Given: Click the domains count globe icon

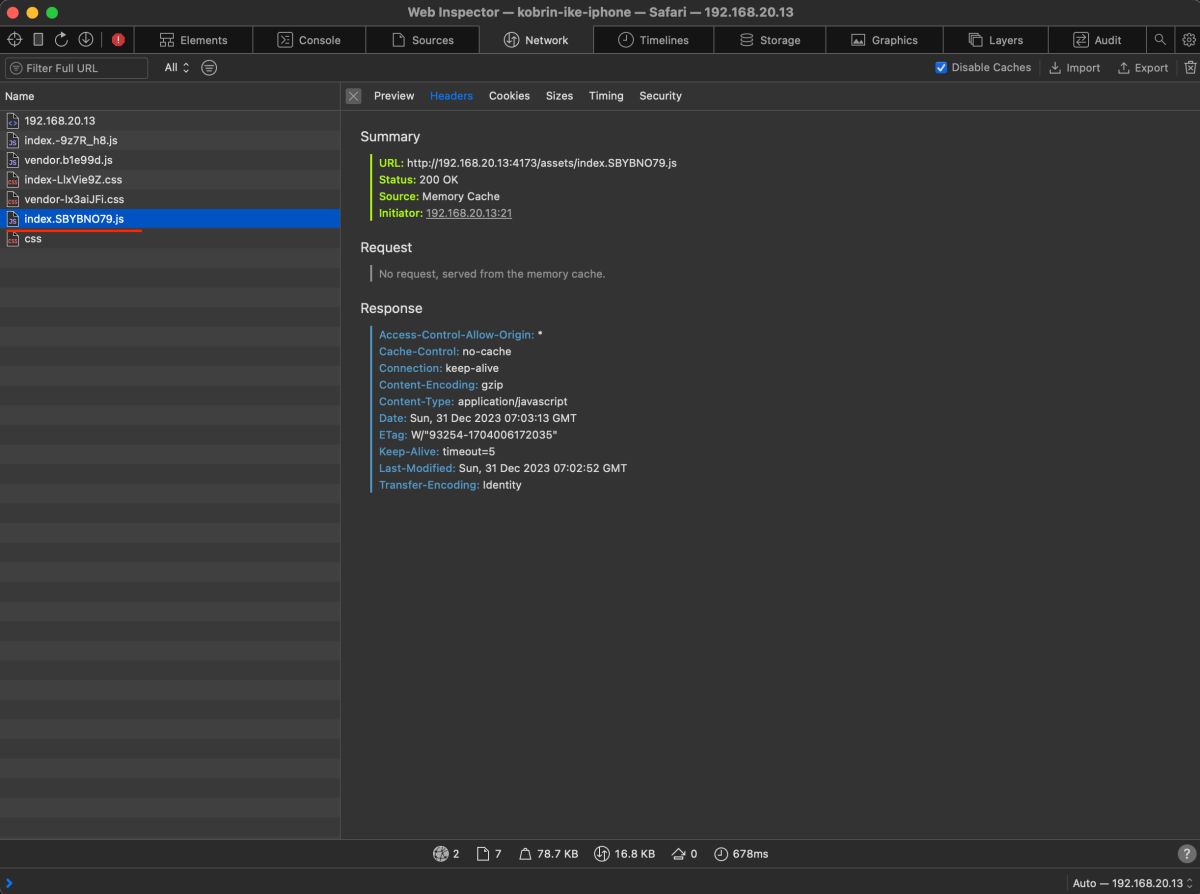Looking at the screenshot, I should pyautogui.click(x=440, y=854).
